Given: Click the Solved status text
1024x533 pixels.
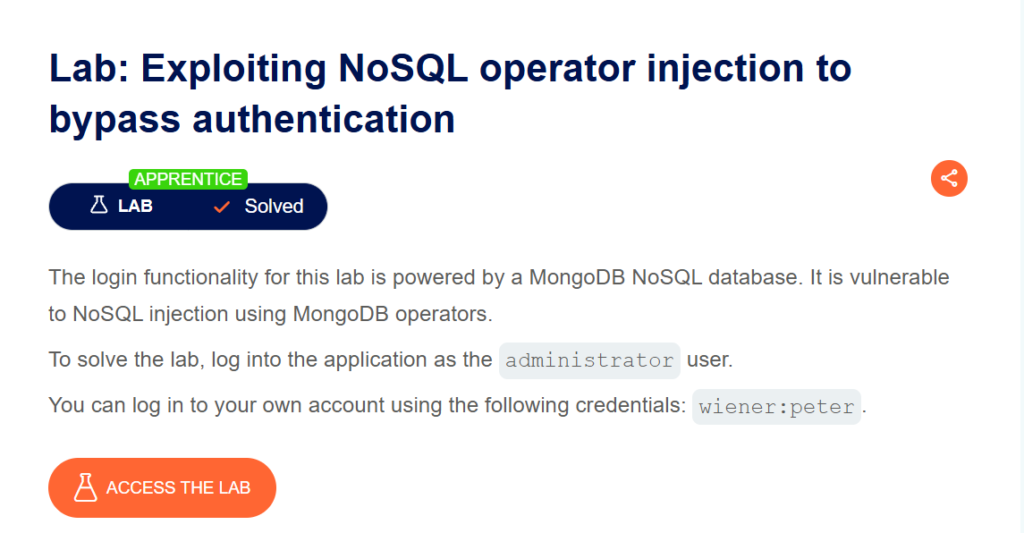Looking at the screenshot, I should tap(274, 207).
